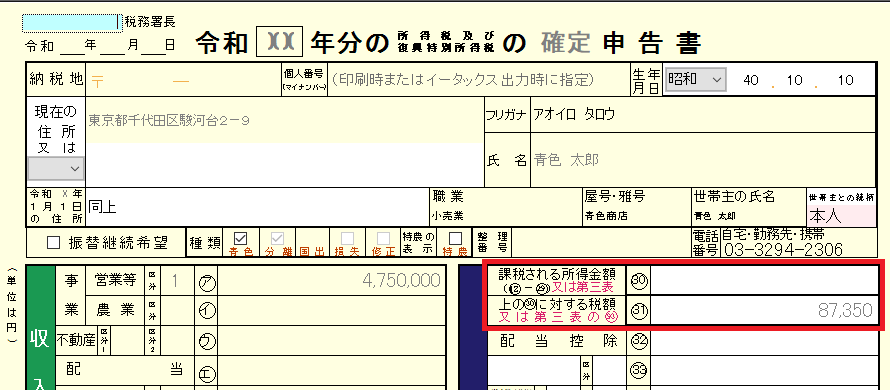Click the 税務署長 label
The height and width of the screenshot is (390, 890).
(149, 22)
